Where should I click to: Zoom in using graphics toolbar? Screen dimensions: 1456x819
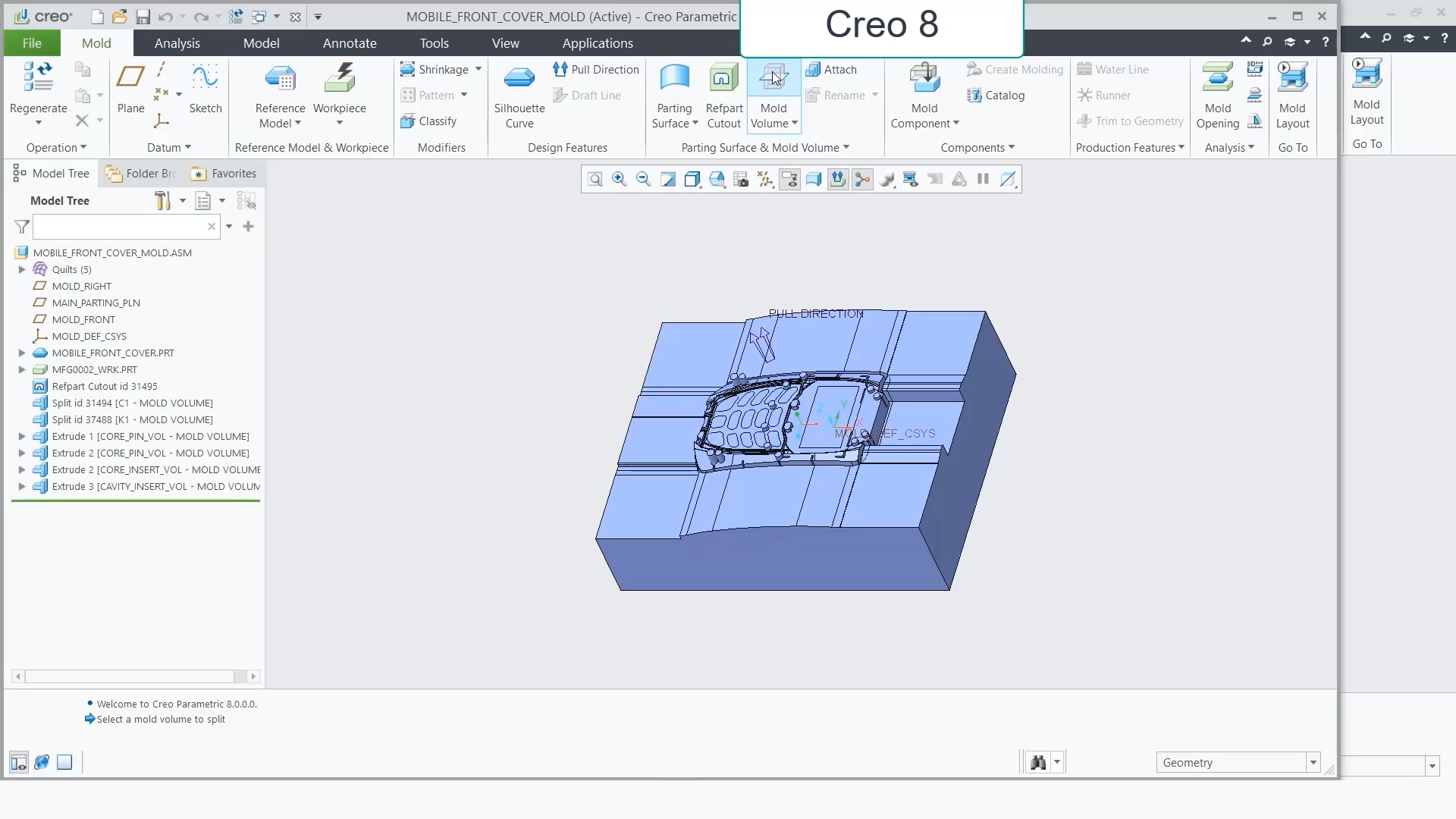620,179
